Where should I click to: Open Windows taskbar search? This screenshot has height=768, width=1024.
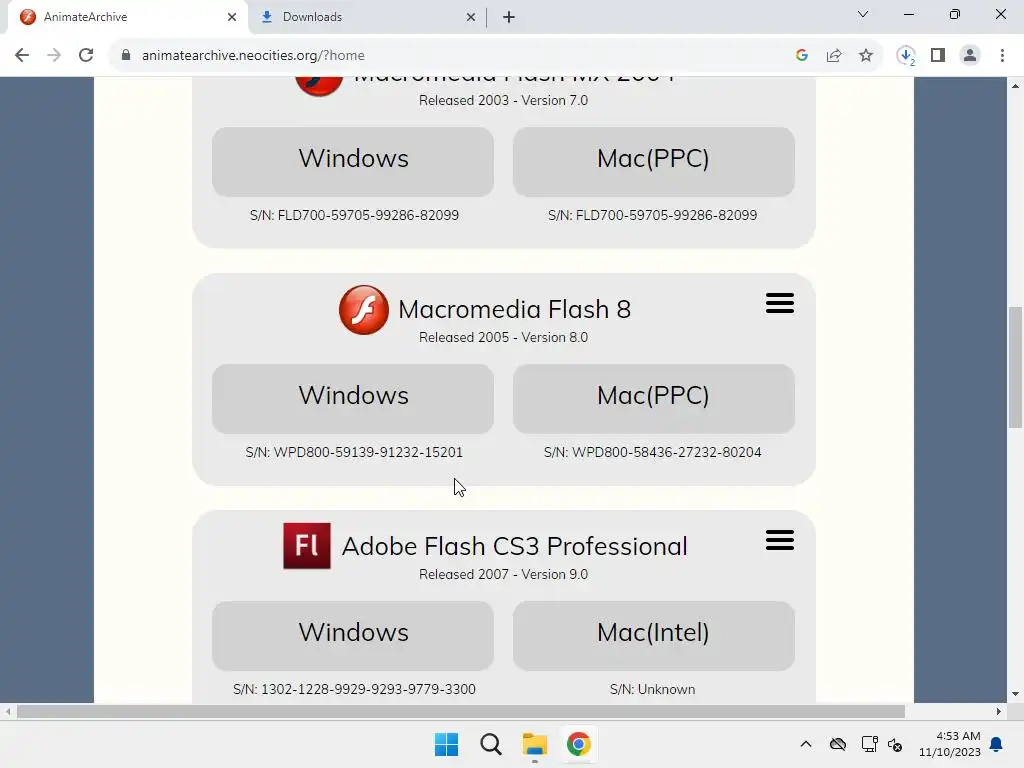tap(490, 744)
